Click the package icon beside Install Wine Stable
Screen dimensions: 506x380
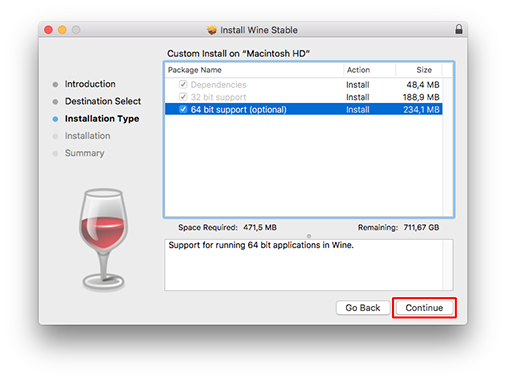212,30
